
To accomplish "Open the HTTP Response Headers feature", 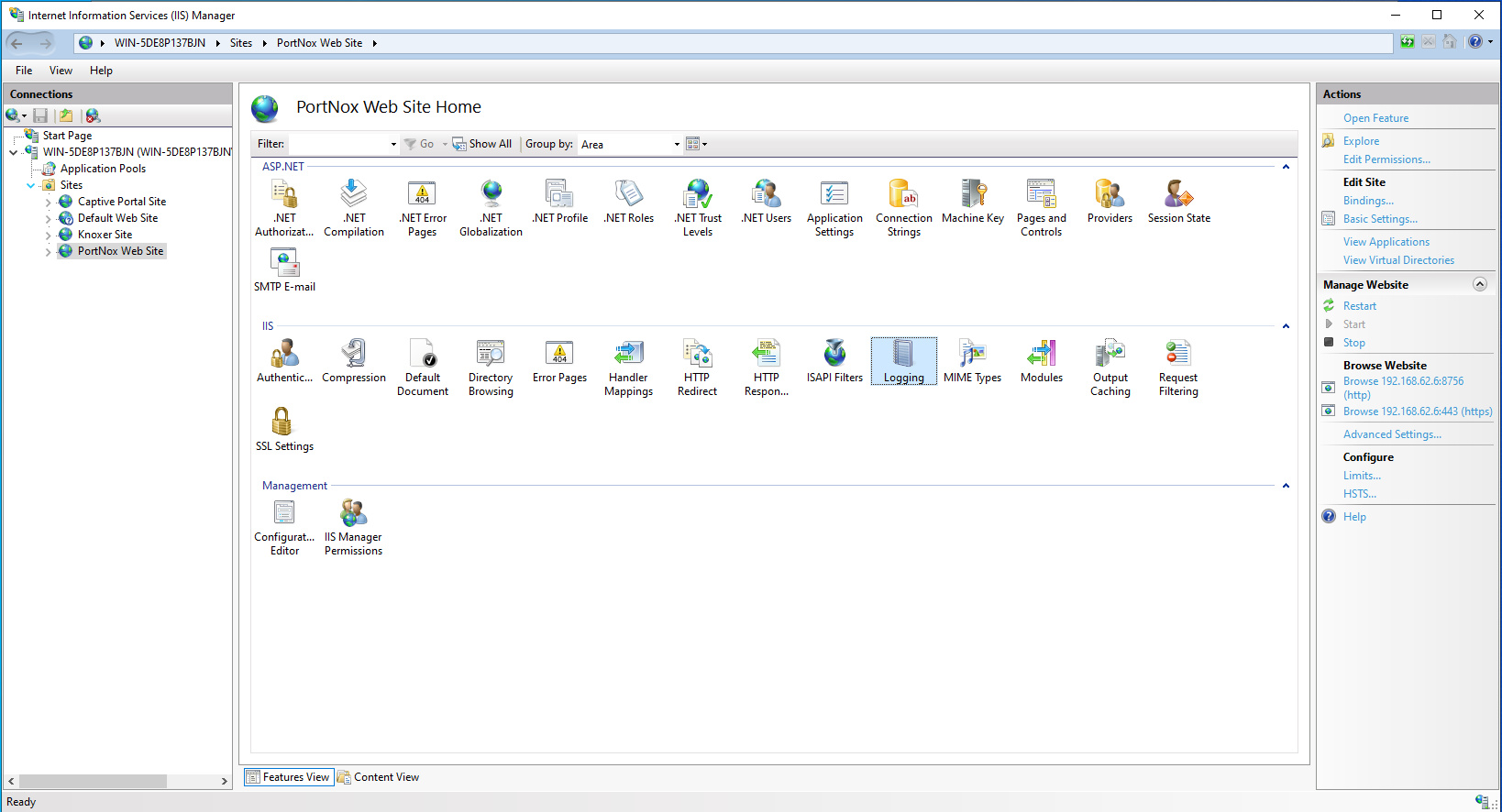I will (x=767, y=368).
